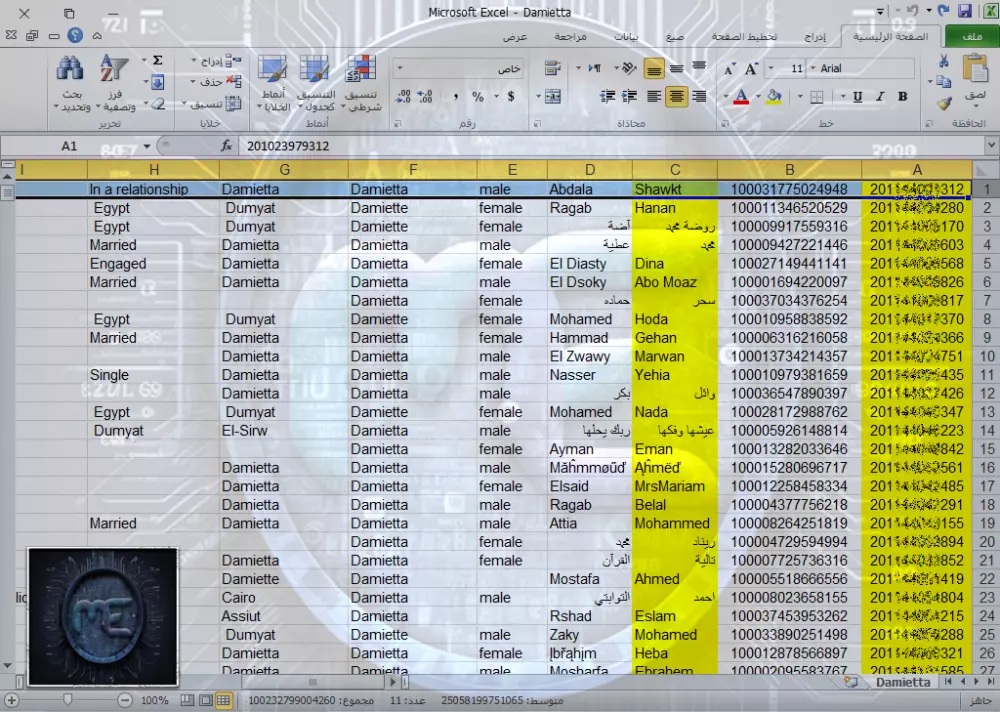Image resolution: width=1000 pixels, height=712 pixels.
Task: Open the Paste (لصق) options arrow
Action: click(x=975, y=105)
